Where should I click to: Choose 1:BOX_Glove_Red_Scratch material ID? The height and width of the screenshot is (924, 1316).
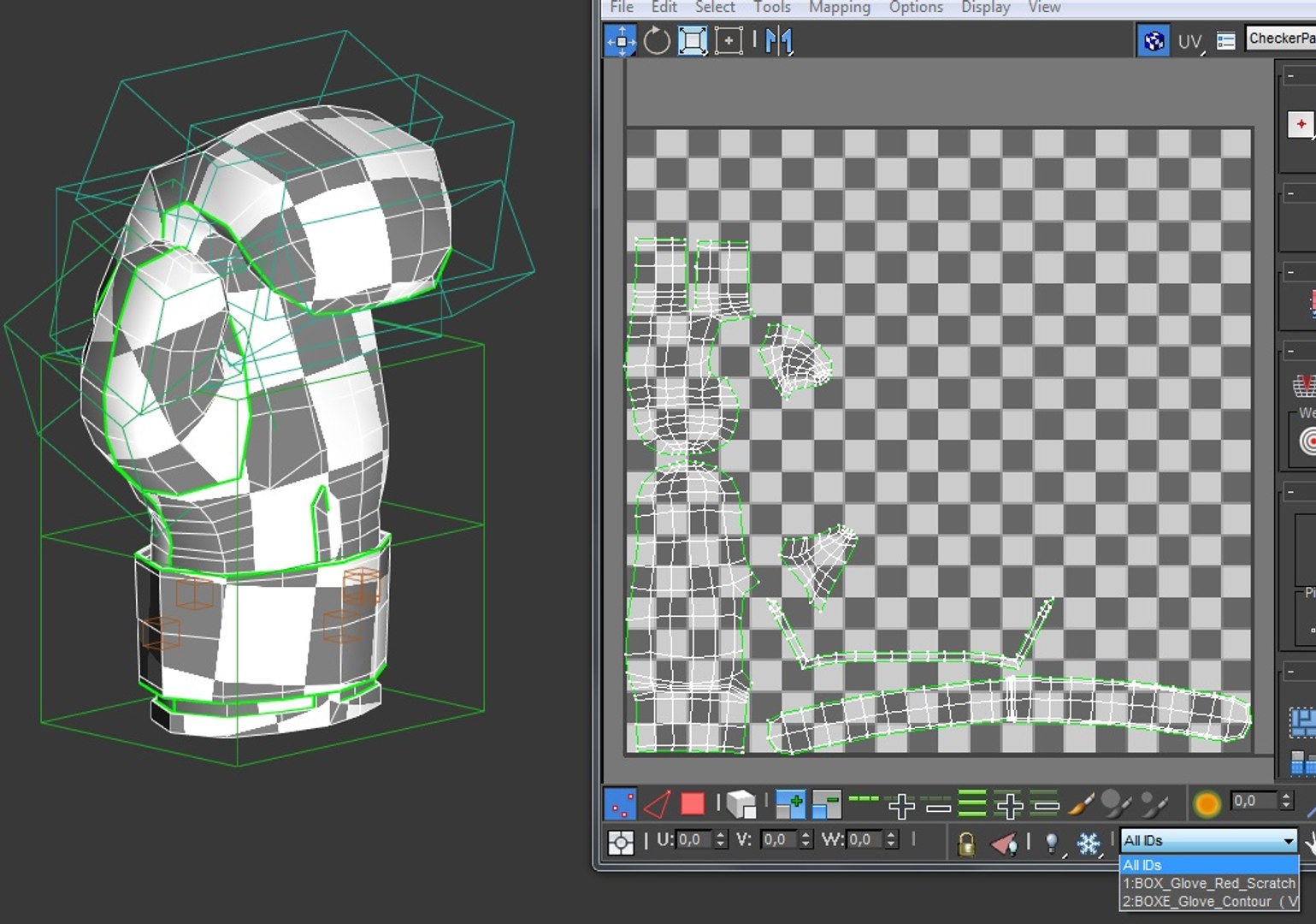pyautogui.click(x=1208, y=883)
